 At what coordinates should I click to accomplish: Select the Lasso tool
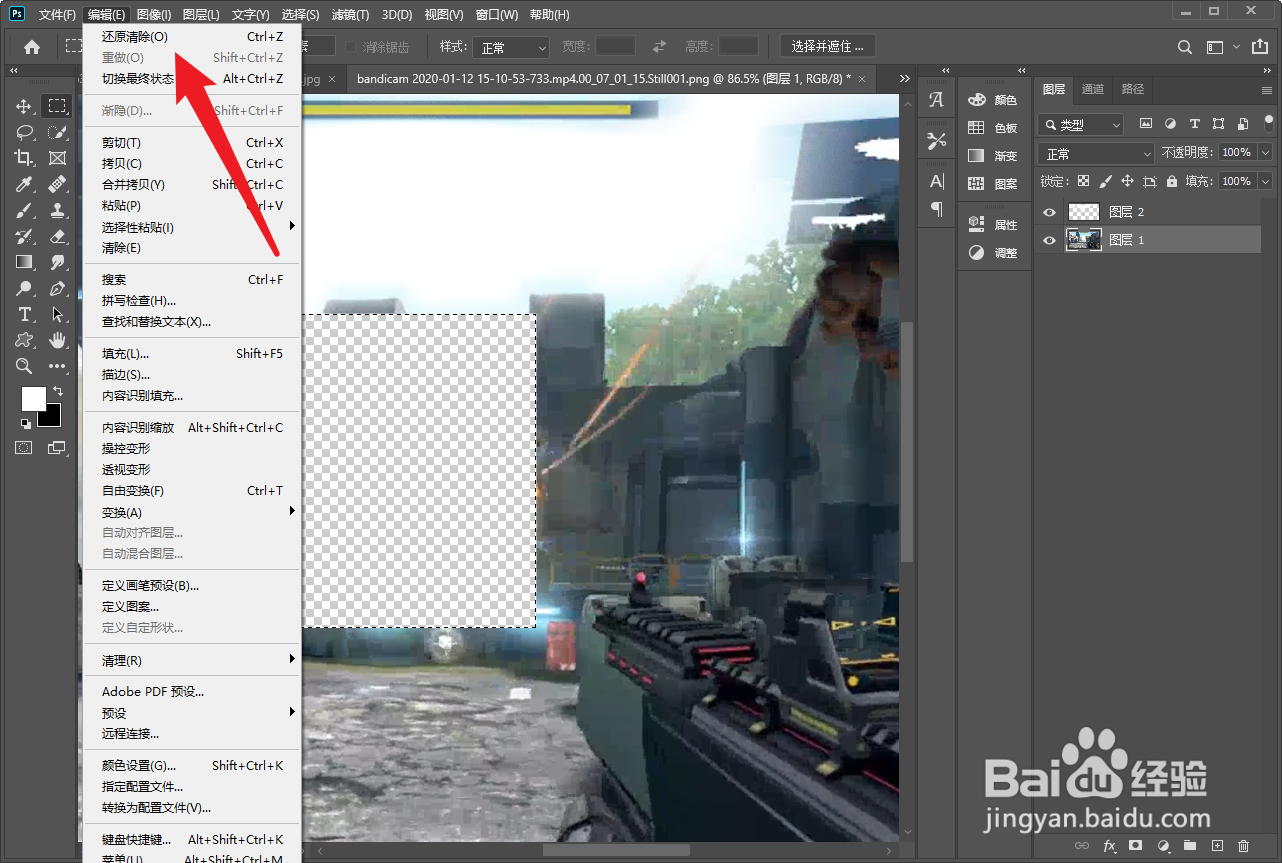coord(24,132)
